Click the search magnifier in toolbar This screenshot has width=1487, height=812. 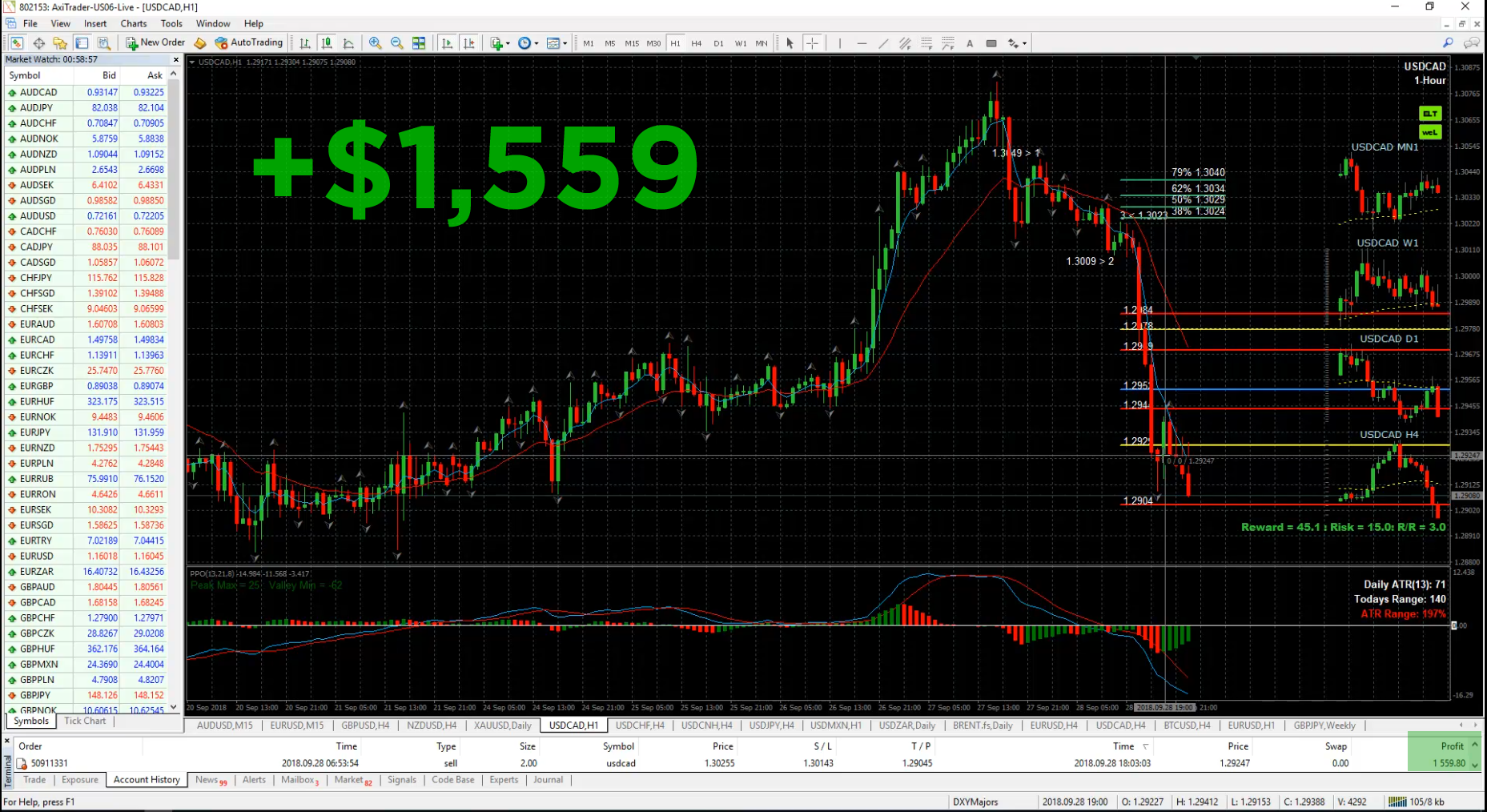[1448, 43]
